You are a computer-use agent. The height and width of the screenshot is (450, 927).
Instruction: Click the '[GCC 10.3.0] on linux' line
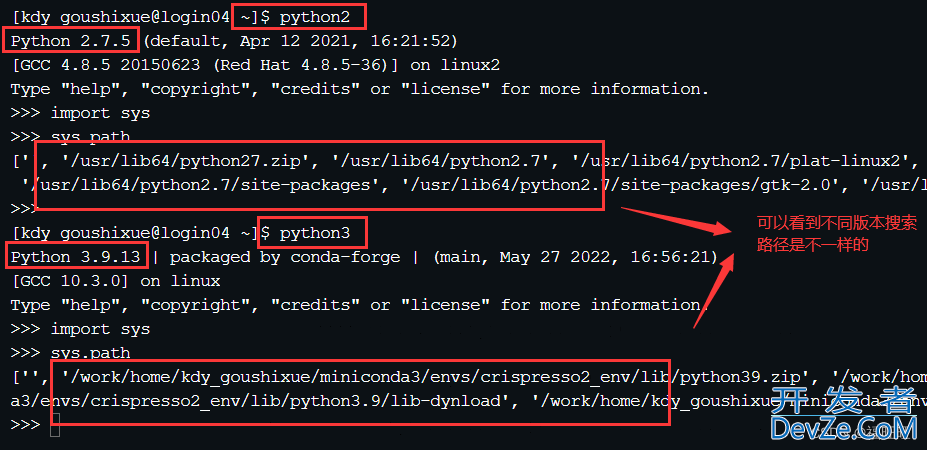click(116, 281)
